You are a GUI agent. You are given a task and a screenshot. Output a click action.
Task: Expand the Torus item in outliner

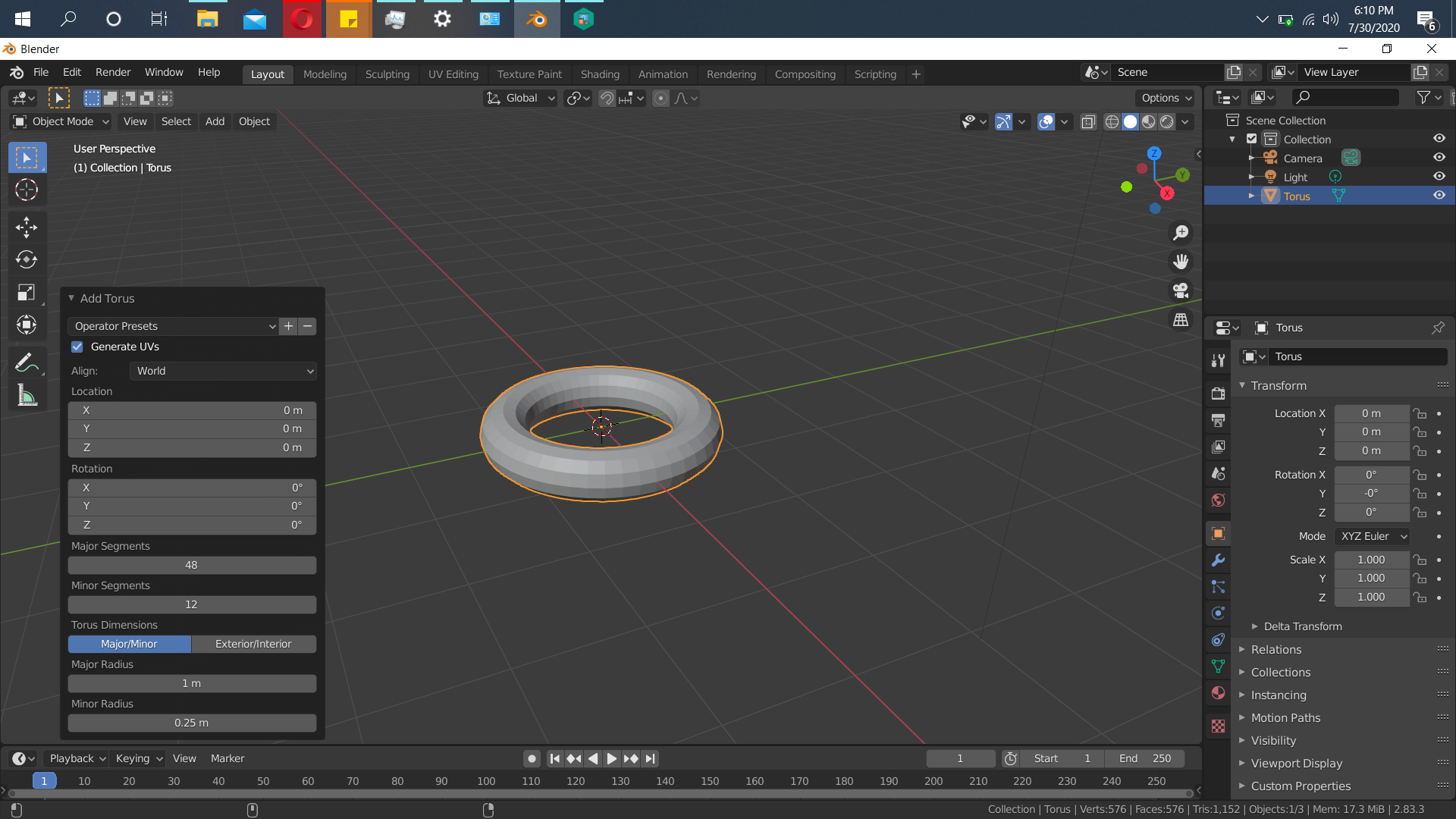click(1251, 196)
